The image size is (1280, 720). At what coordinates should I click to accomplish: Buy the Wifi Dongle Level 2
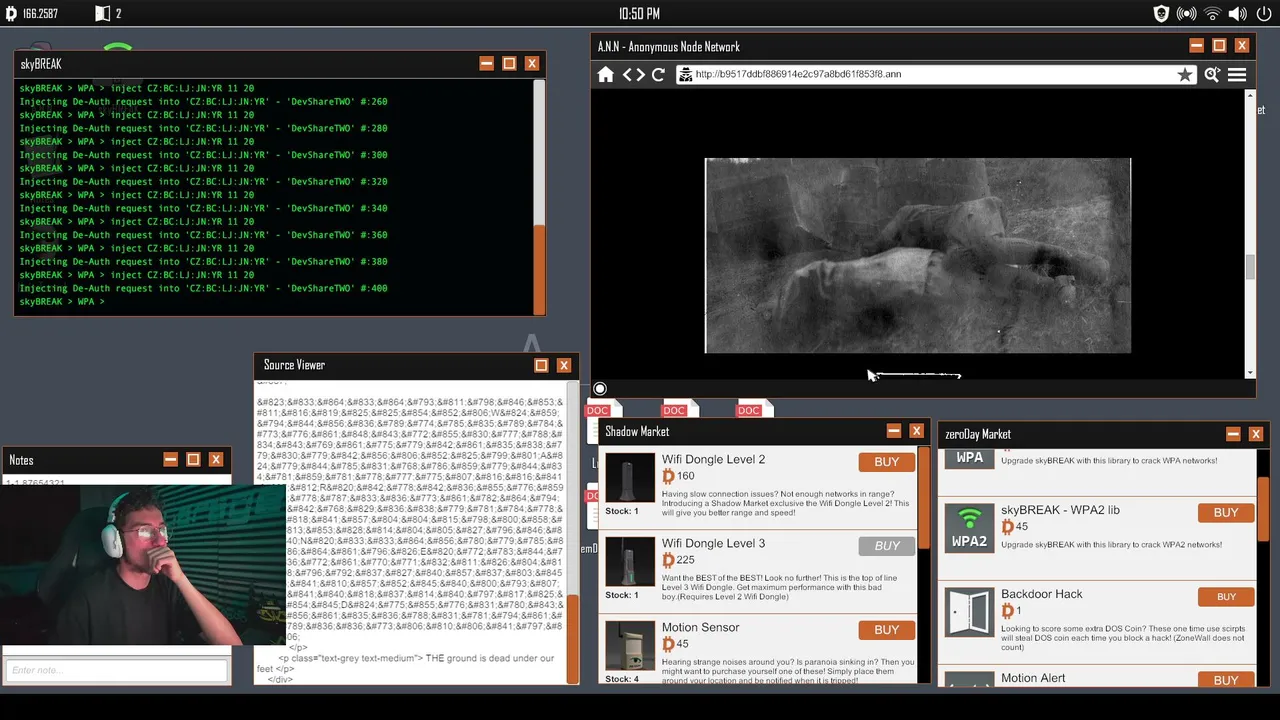(x=886, y=462)
